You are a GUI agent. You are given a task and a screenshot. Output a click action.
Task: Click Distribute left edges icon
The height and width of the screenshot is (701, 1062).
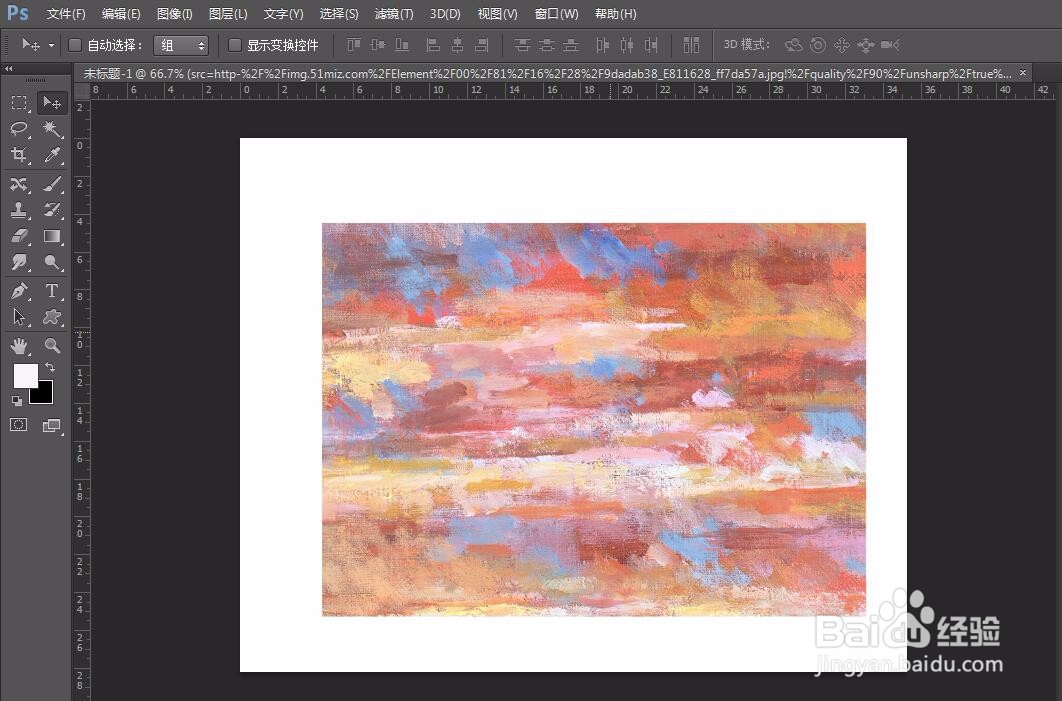click(603, 45)
